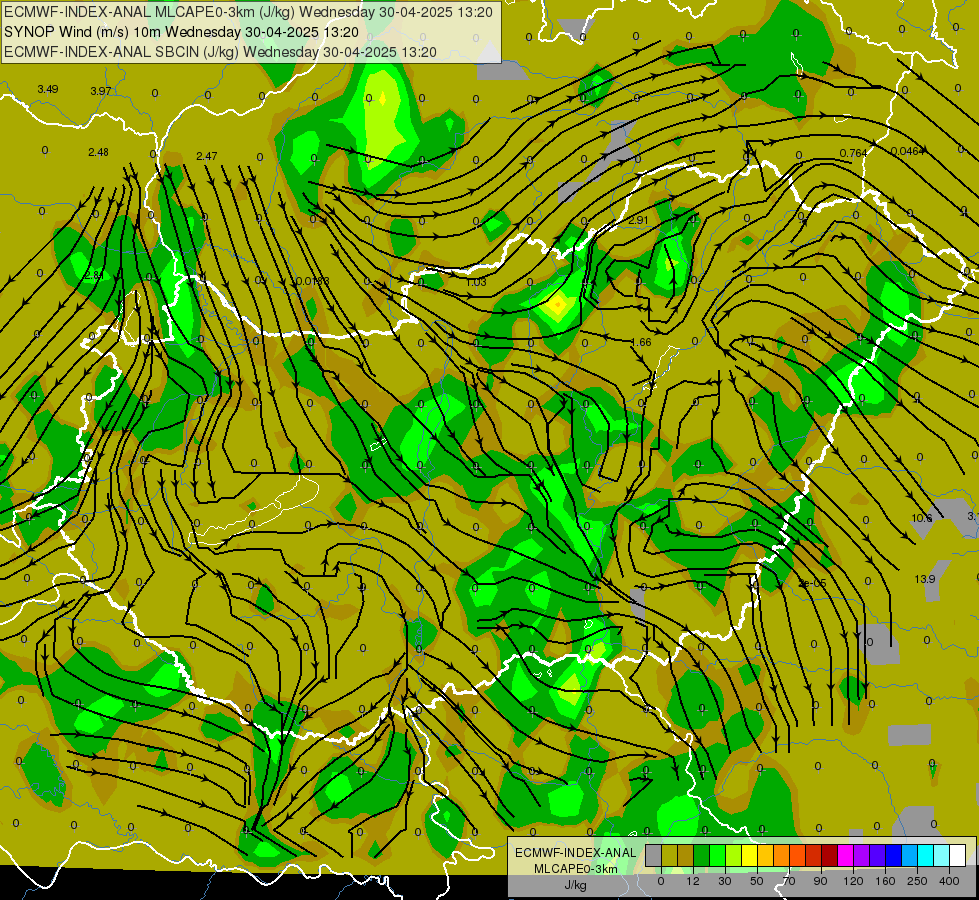Click the 'SYNOP Wind (m/s) 10m' title line
This screenshot has height=900, width=979.
click(x=181, y=32)
